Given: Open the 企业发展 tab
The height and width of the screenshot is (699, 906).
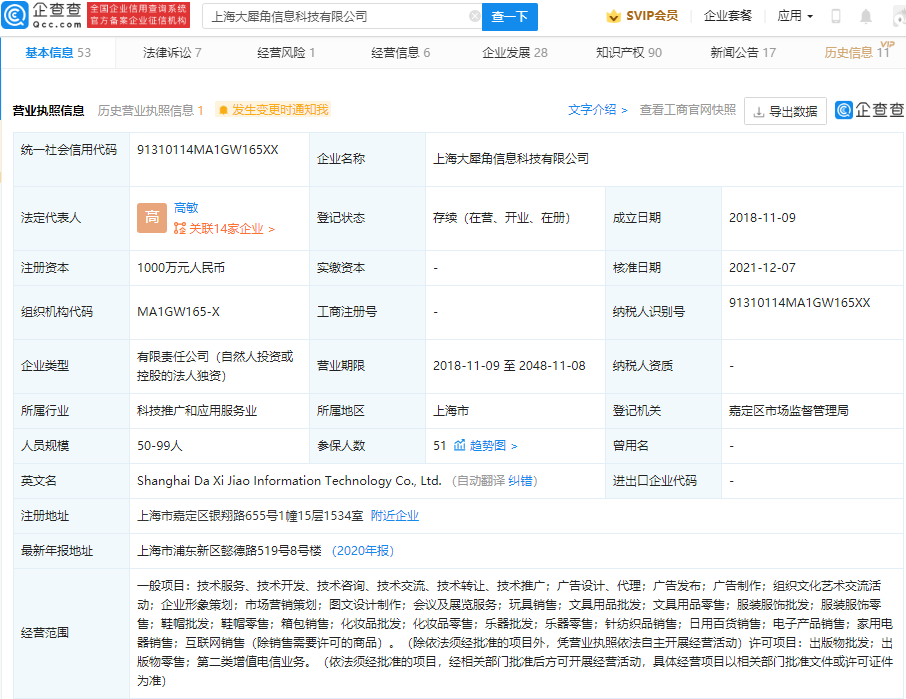Looking at the screenshot, I should (515, 53).
